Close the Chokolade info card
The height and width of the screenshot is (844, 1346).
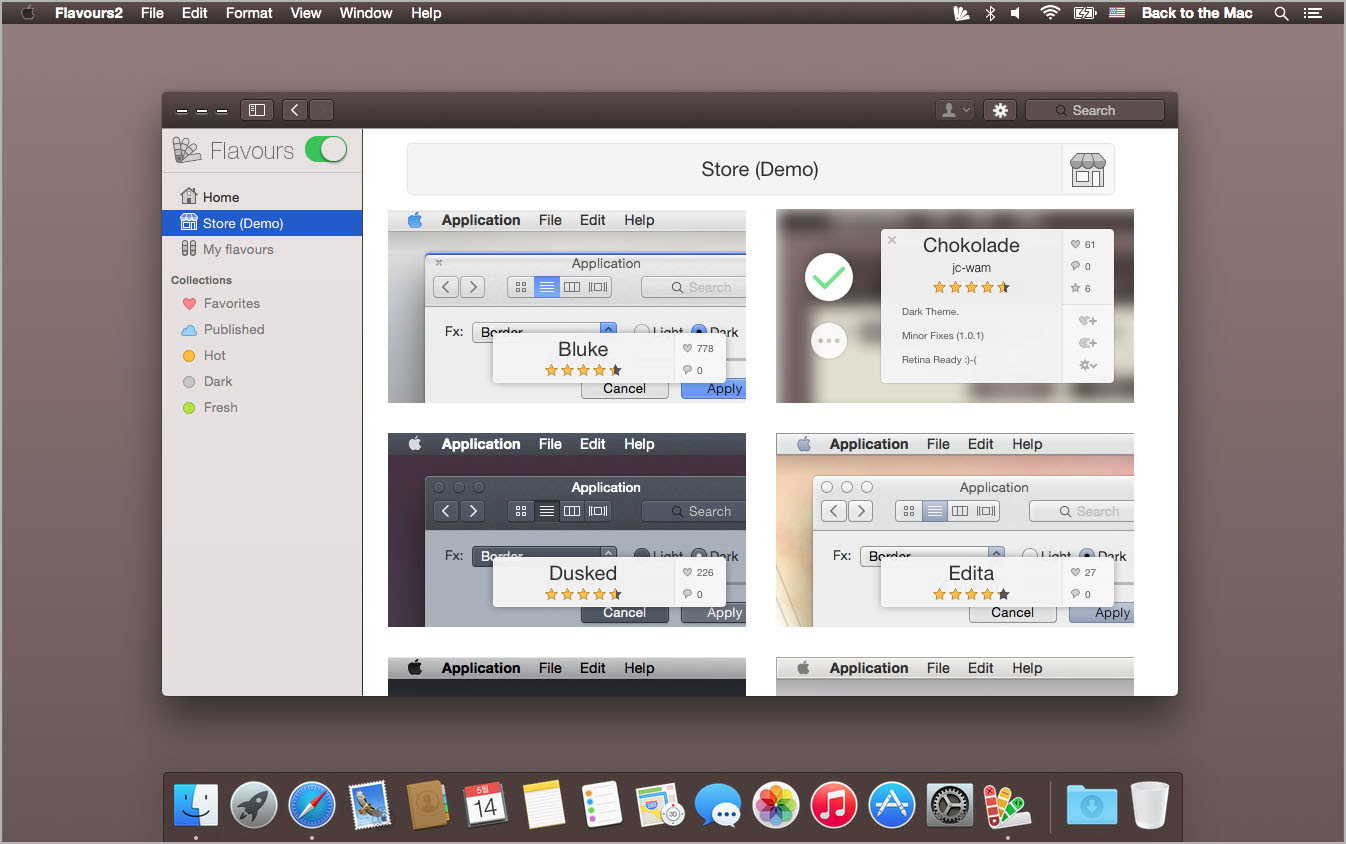click(892, 240)
